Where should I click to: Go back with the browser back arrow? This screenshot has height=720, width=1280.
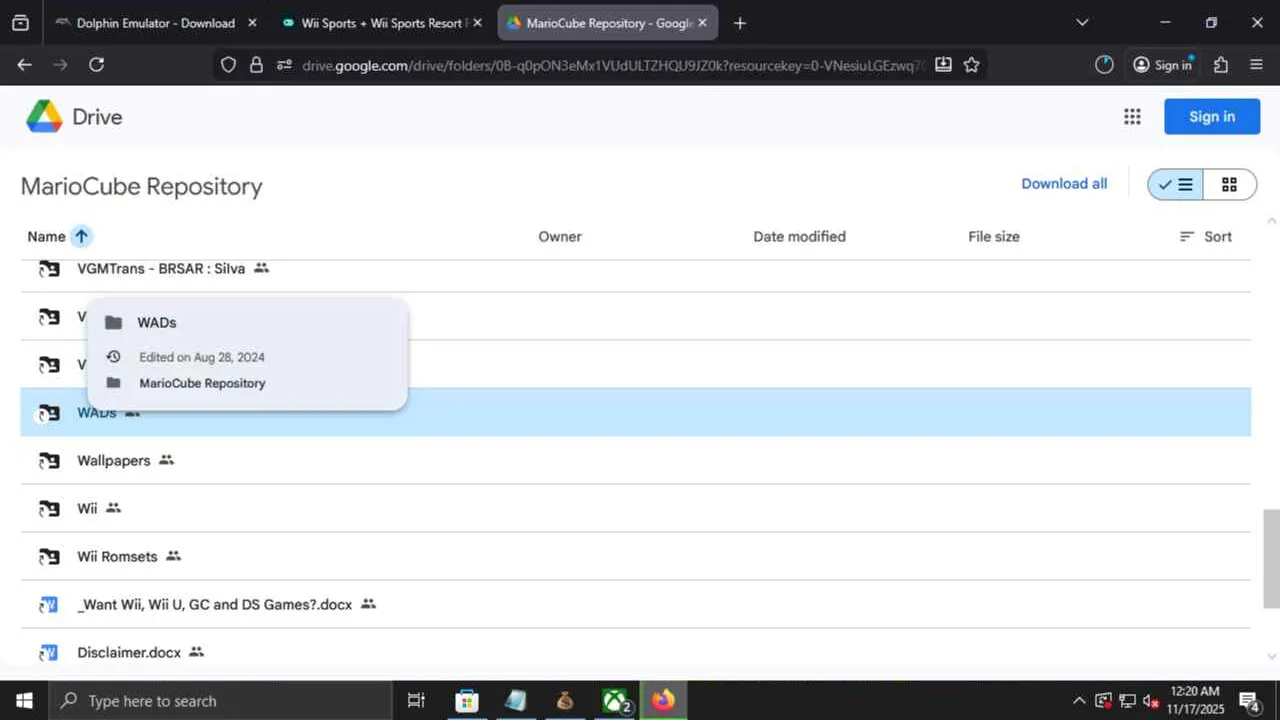coord(25,65)
